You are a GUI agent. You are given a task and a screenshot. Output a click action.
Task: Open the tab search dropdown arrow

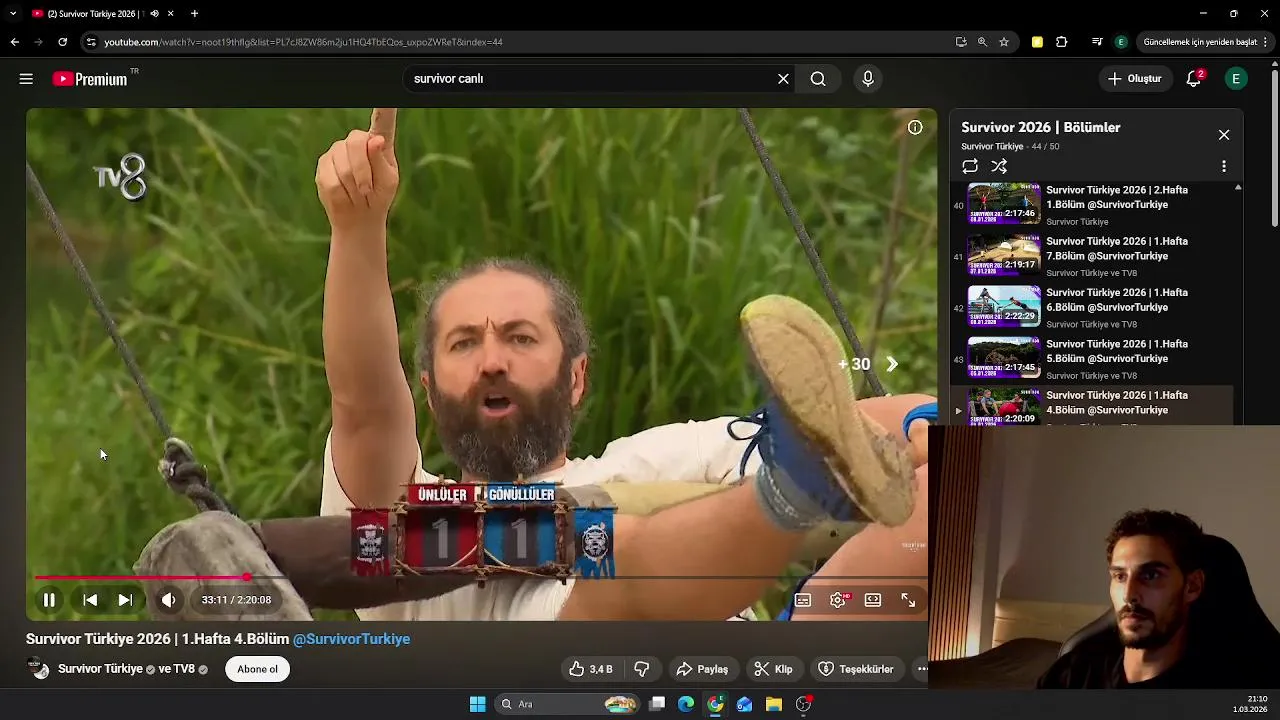pyautogui.click(x=13, y=14)
